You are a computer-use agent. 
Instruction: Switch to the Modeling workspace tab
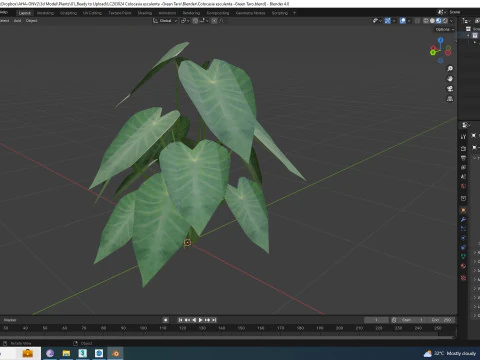(x=45, y=13)
